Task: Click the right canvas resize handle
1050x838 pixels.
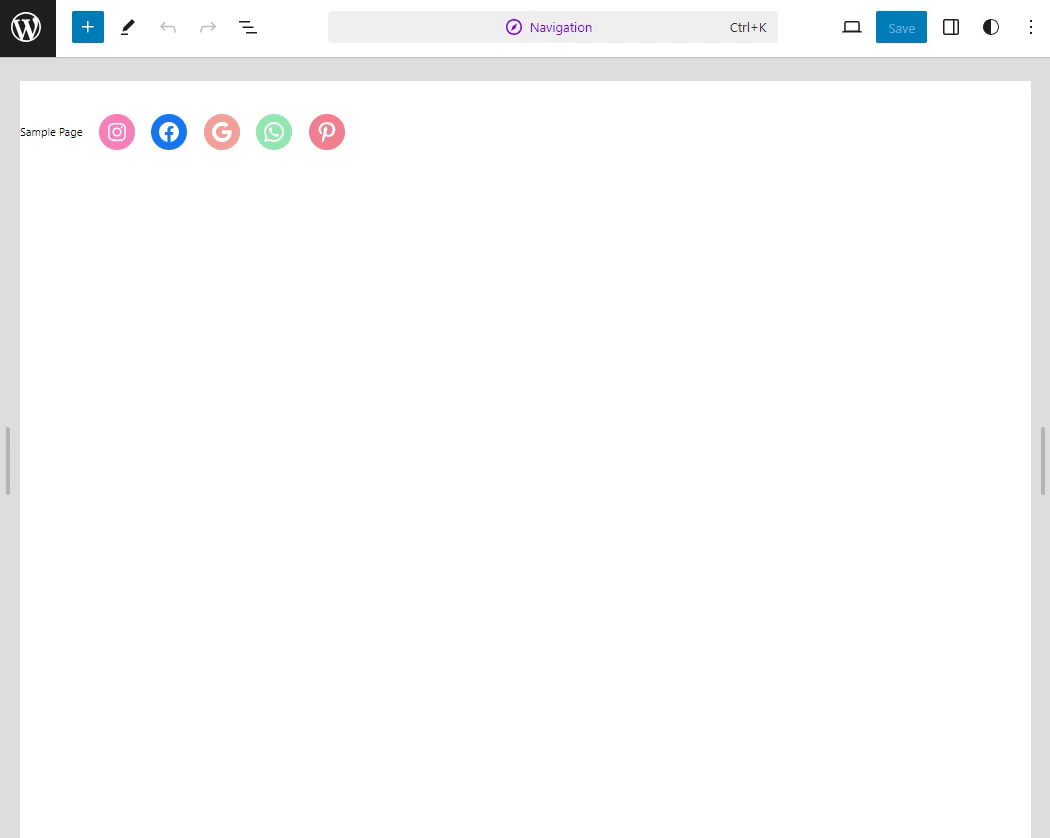Action: point(1043,461)
